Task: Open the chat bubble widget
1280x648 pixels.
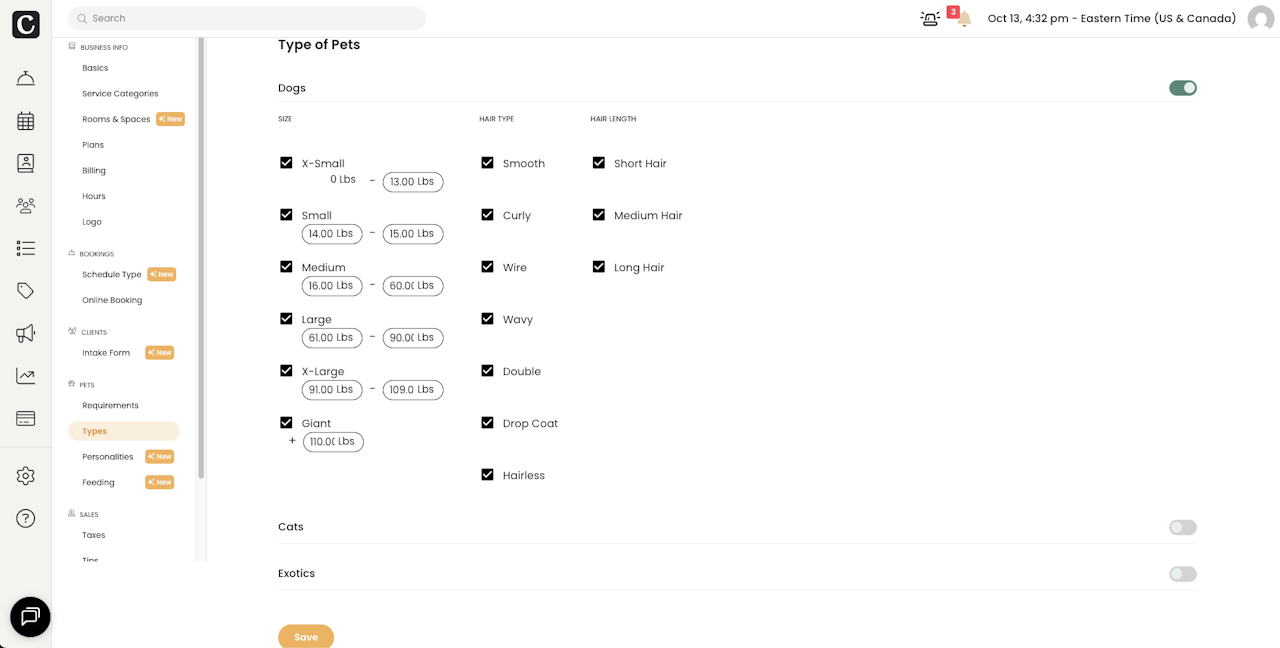Action: tap(30, 617)
